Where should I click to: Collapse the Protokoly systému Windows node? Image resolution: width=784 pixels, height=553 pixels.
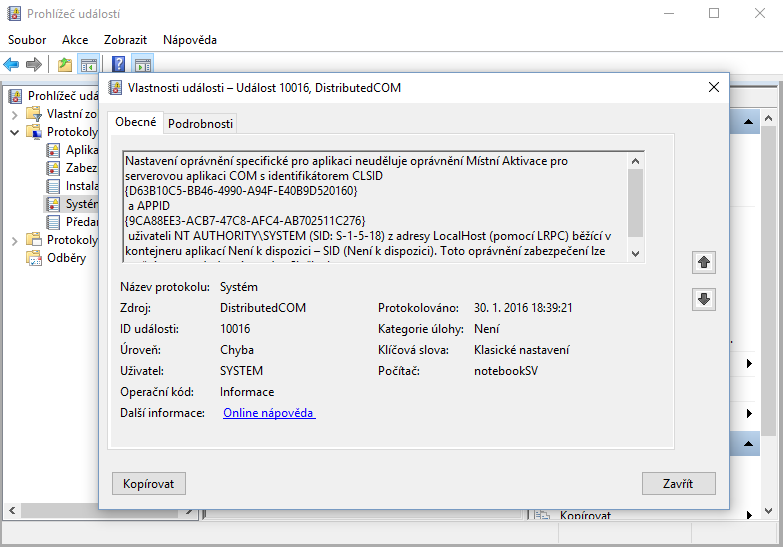[14, 132]
